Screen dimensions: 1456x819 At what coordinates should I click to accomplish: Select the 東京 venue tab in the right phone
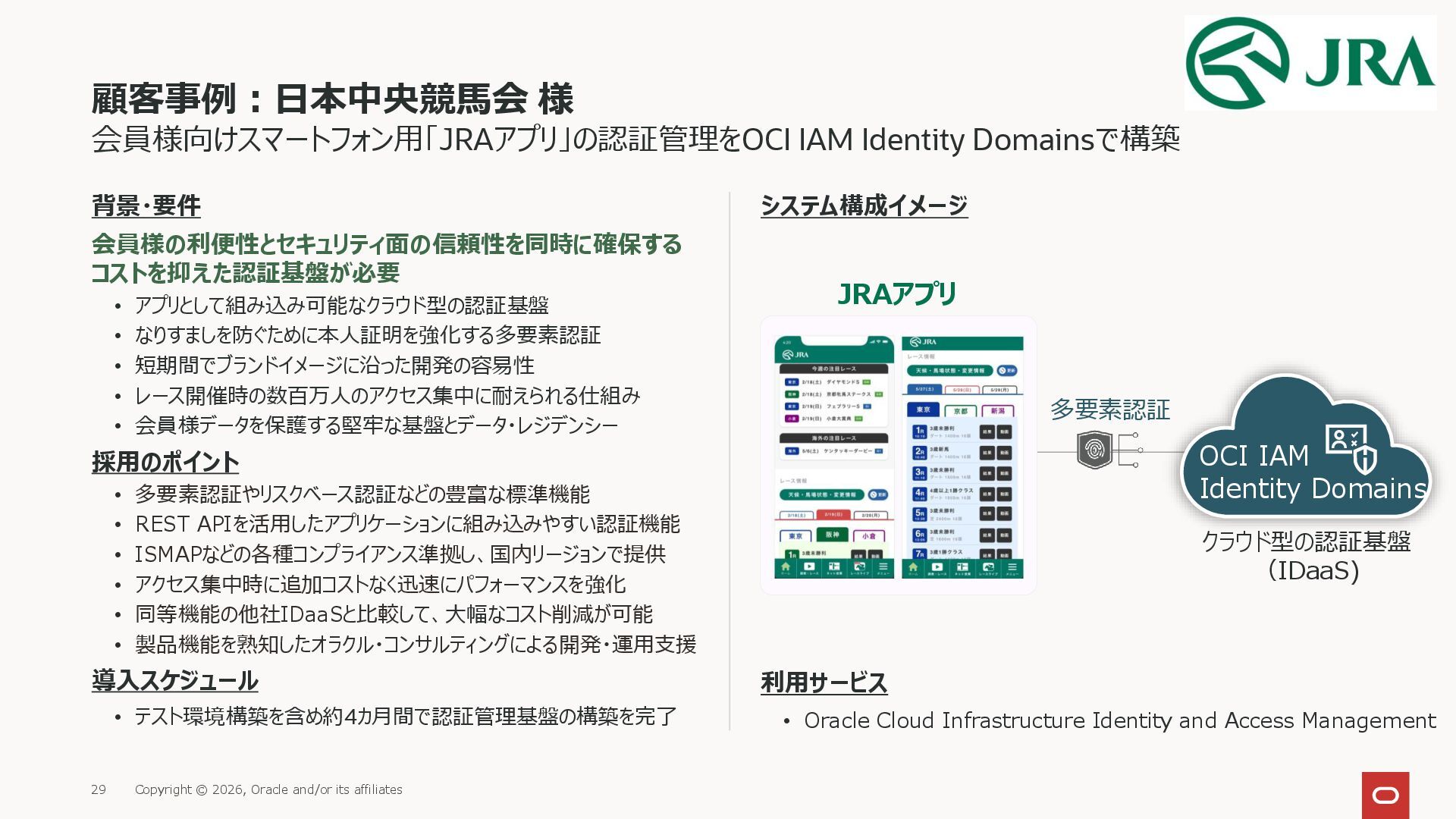[x=923, y=410]
